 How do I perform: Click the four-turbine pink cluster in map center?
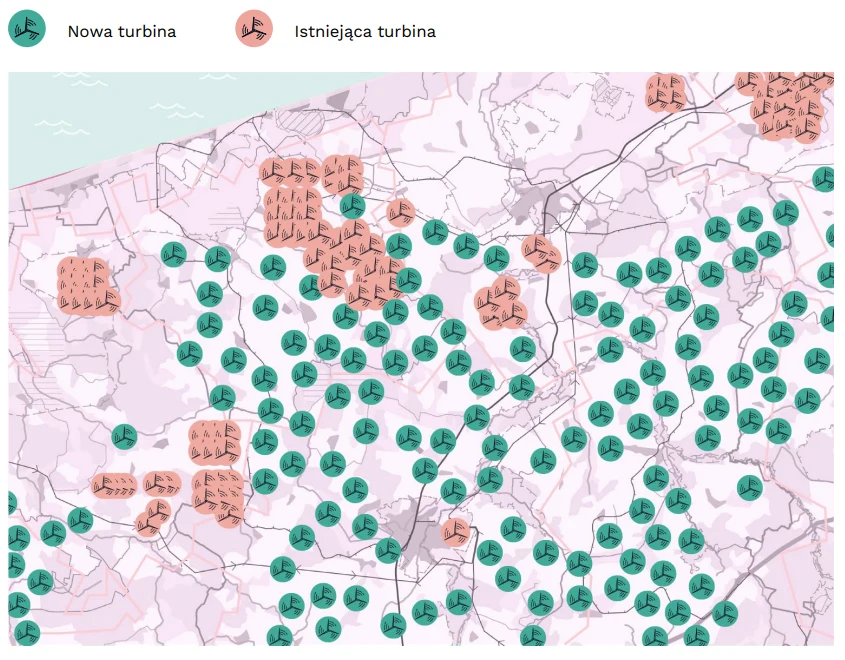click(x=501, y=303)
